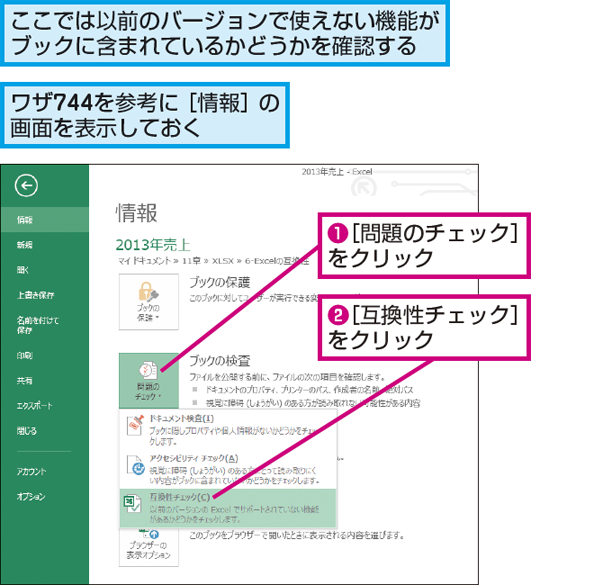Click the 互換性チェック icon in the menu

pyautogui.click(x=133, y=503)
